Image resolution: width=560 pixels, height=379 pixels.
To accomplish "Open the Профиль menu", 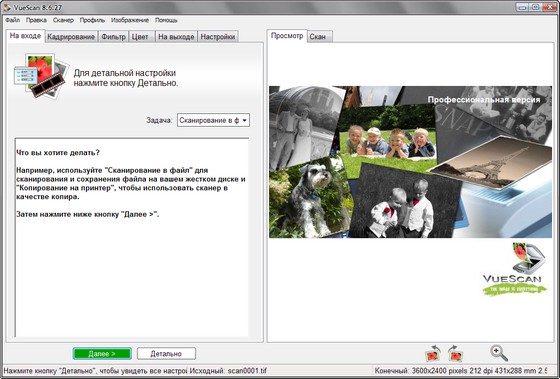I will (92, 20).
